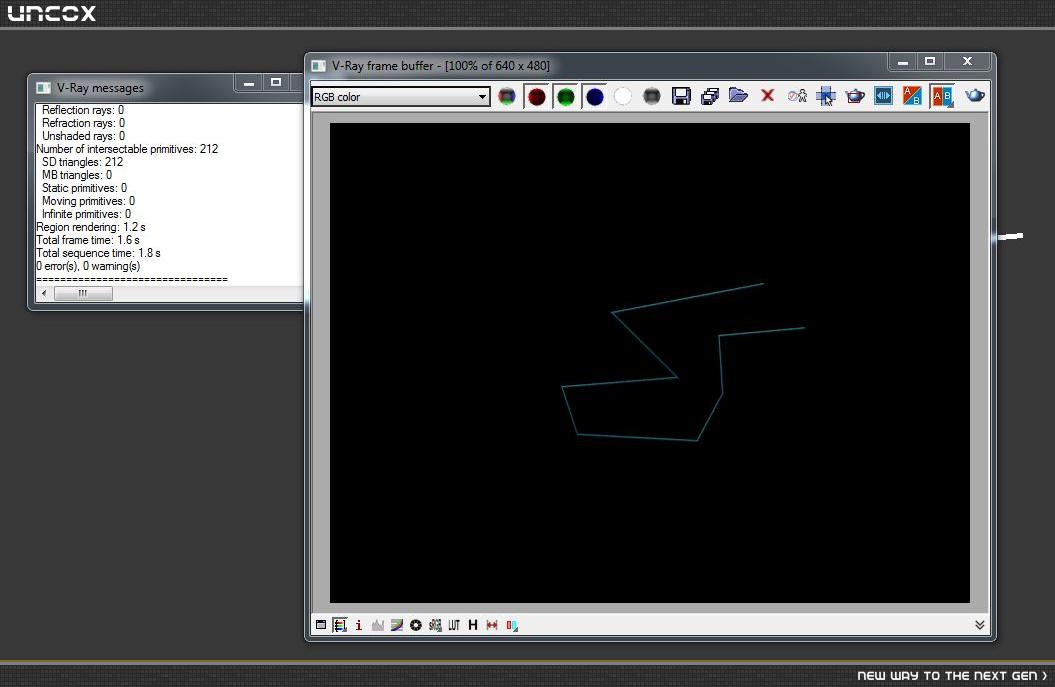Activate region render teapot icon
Image resolution: width=1055 pixels, height=687 pixels.
point(854,96)
